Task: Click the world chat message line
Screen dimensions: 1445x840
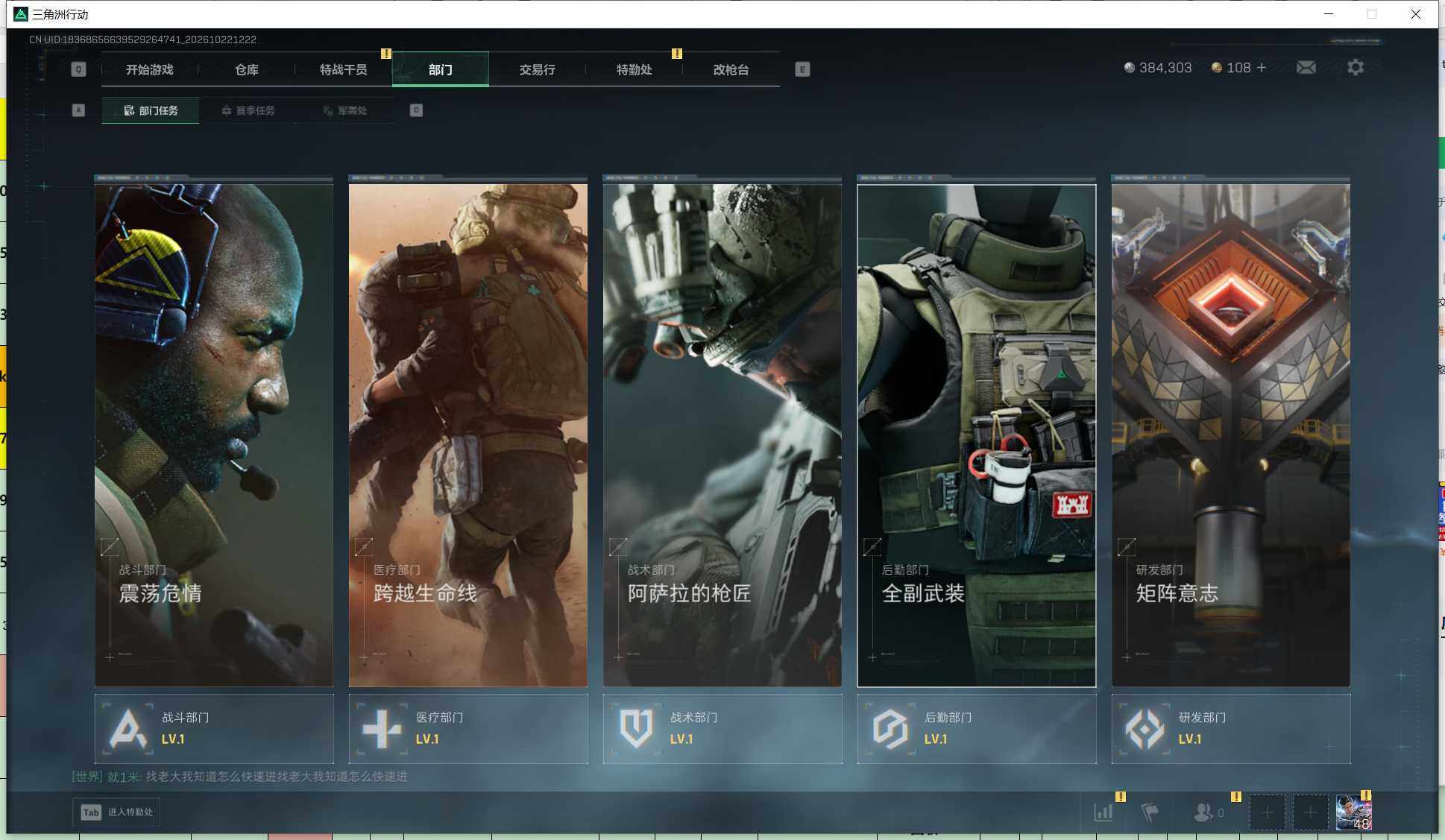Action: pos(239,777)
